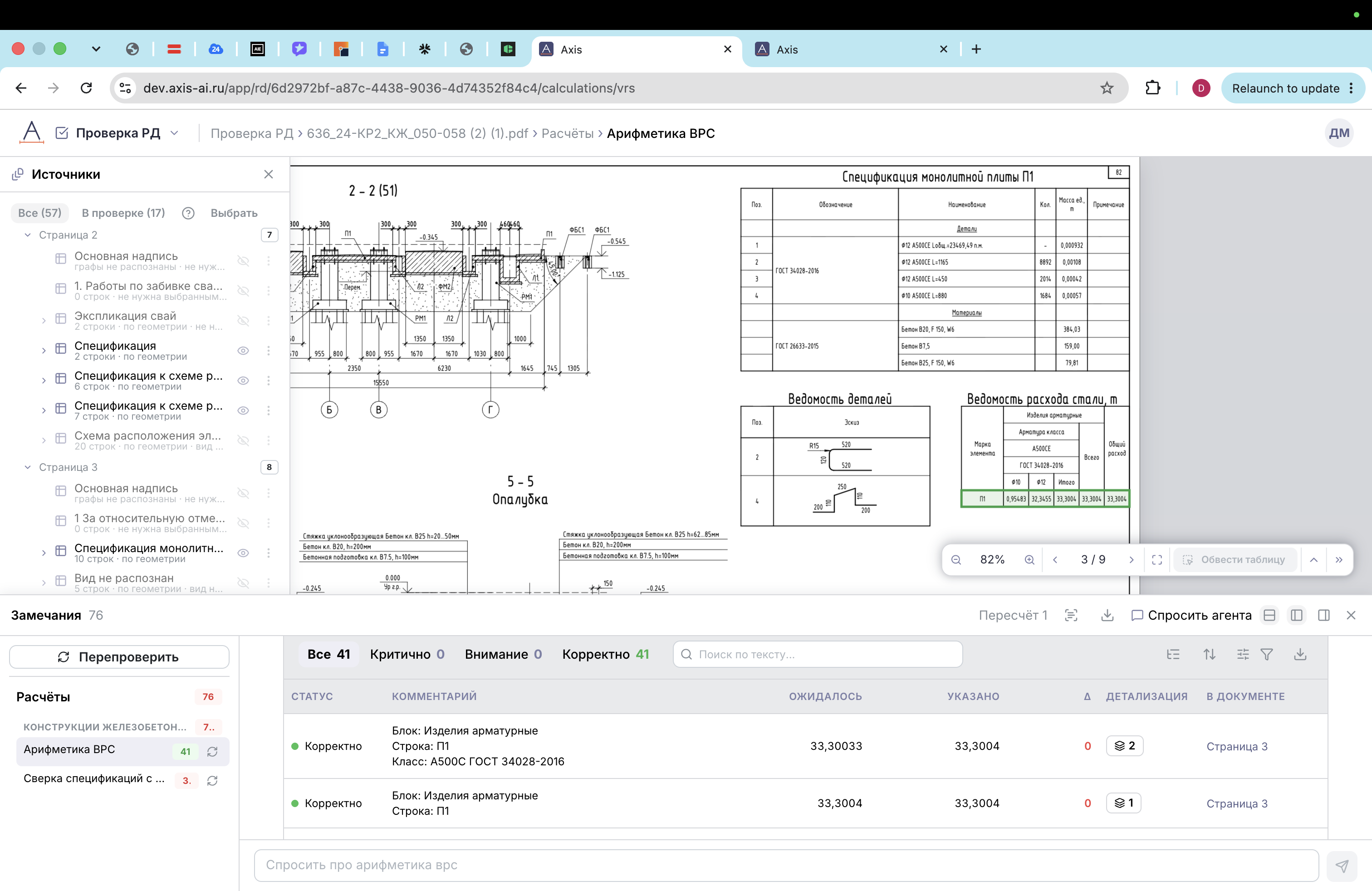Refresh Арифметика ВРС calculation
This screenshot has height=891, width=1372.
tap(212, 752)
